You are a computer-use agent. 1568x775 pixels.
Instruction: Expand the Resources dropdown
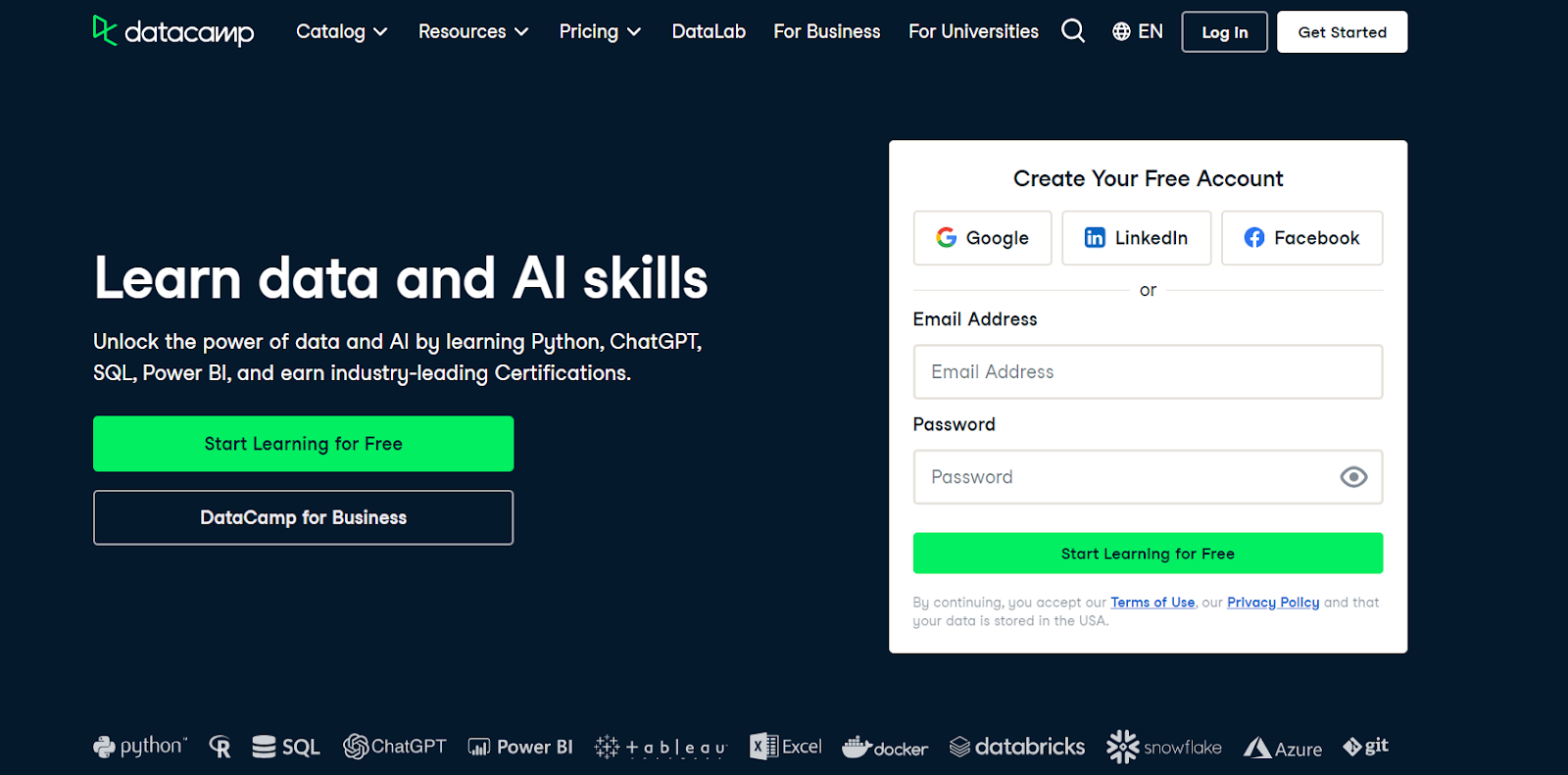pos(473,31)
